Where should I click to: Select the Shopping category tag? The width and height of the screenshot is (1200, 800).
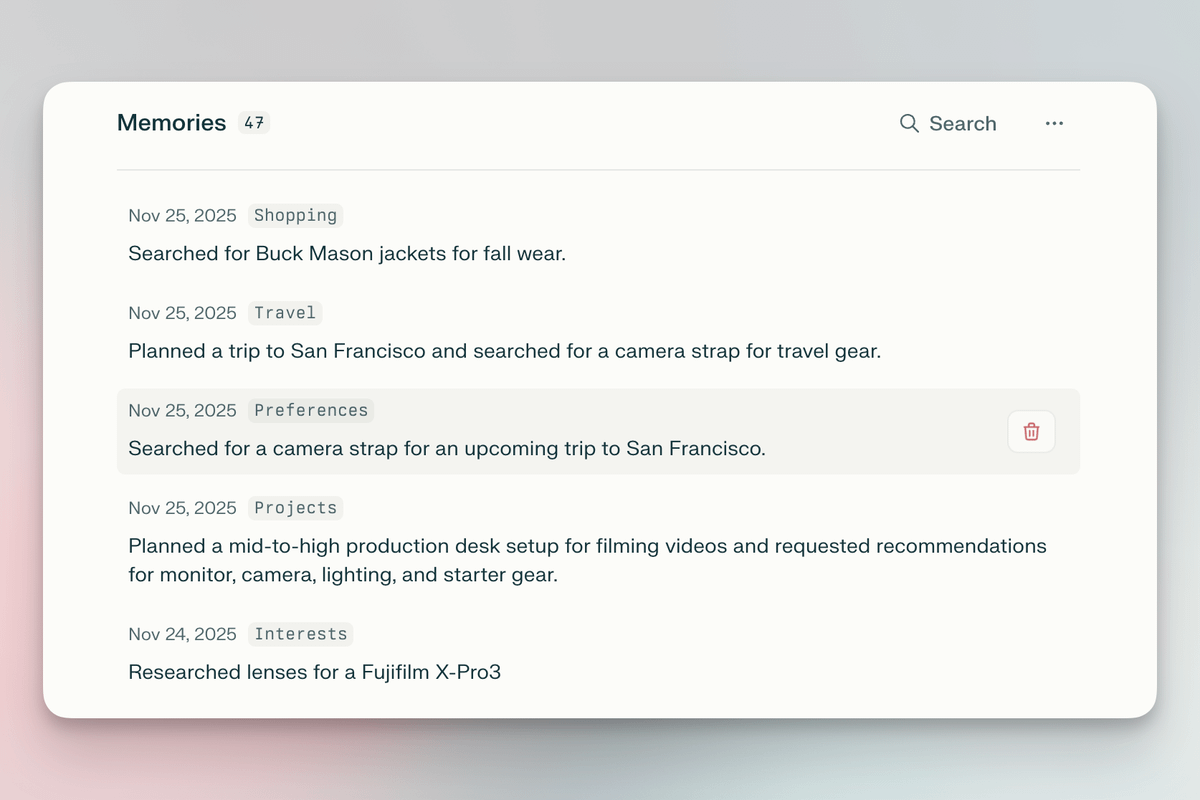[295, 215]
